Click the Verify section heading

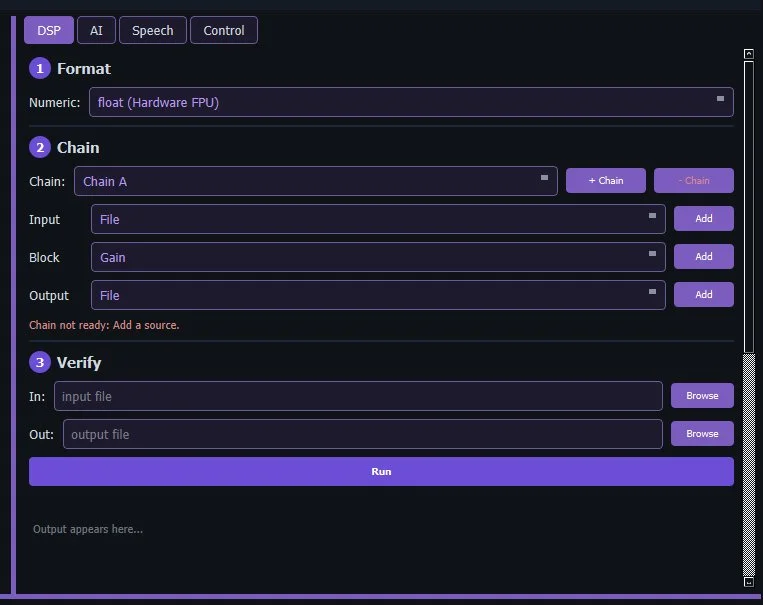[79, 363]
